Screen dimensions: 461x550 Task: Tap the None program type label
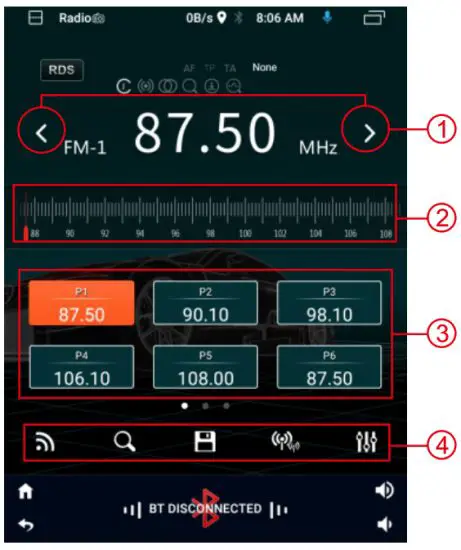point(265,67)
